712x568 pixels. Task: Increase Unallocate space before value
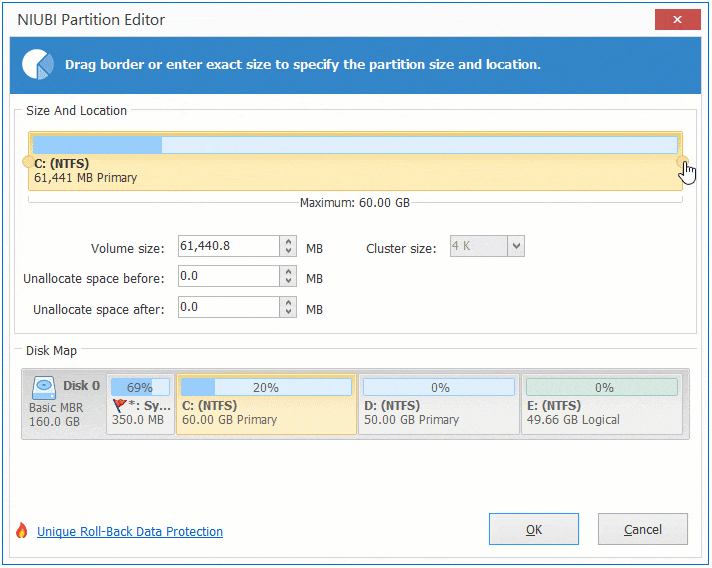pyautogui.click(x=289, y=272)
